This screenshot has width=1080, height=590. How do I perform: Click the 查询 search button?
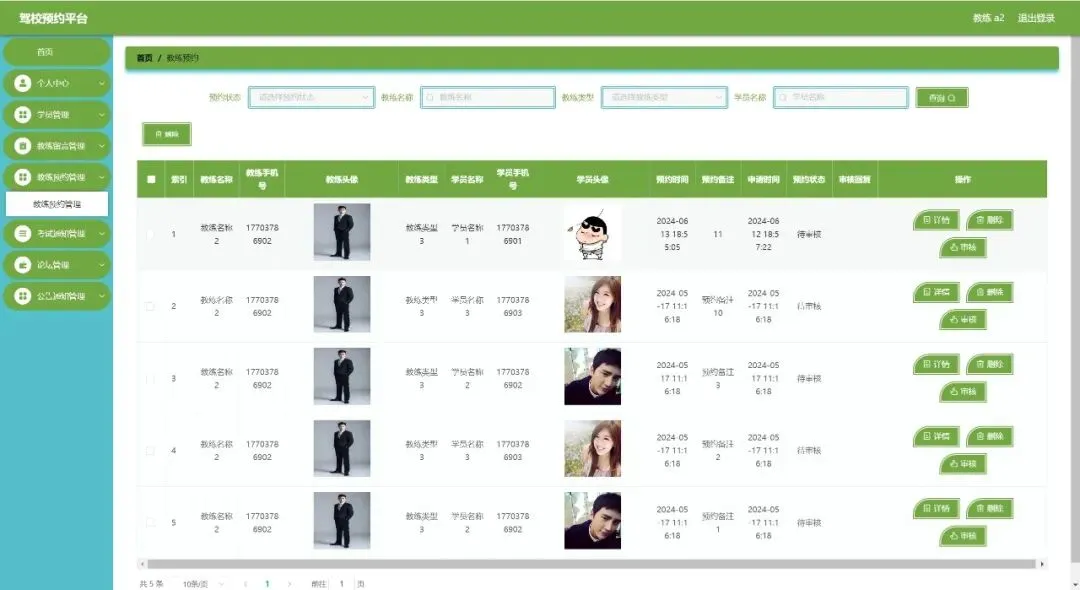[x=942, y=98]
